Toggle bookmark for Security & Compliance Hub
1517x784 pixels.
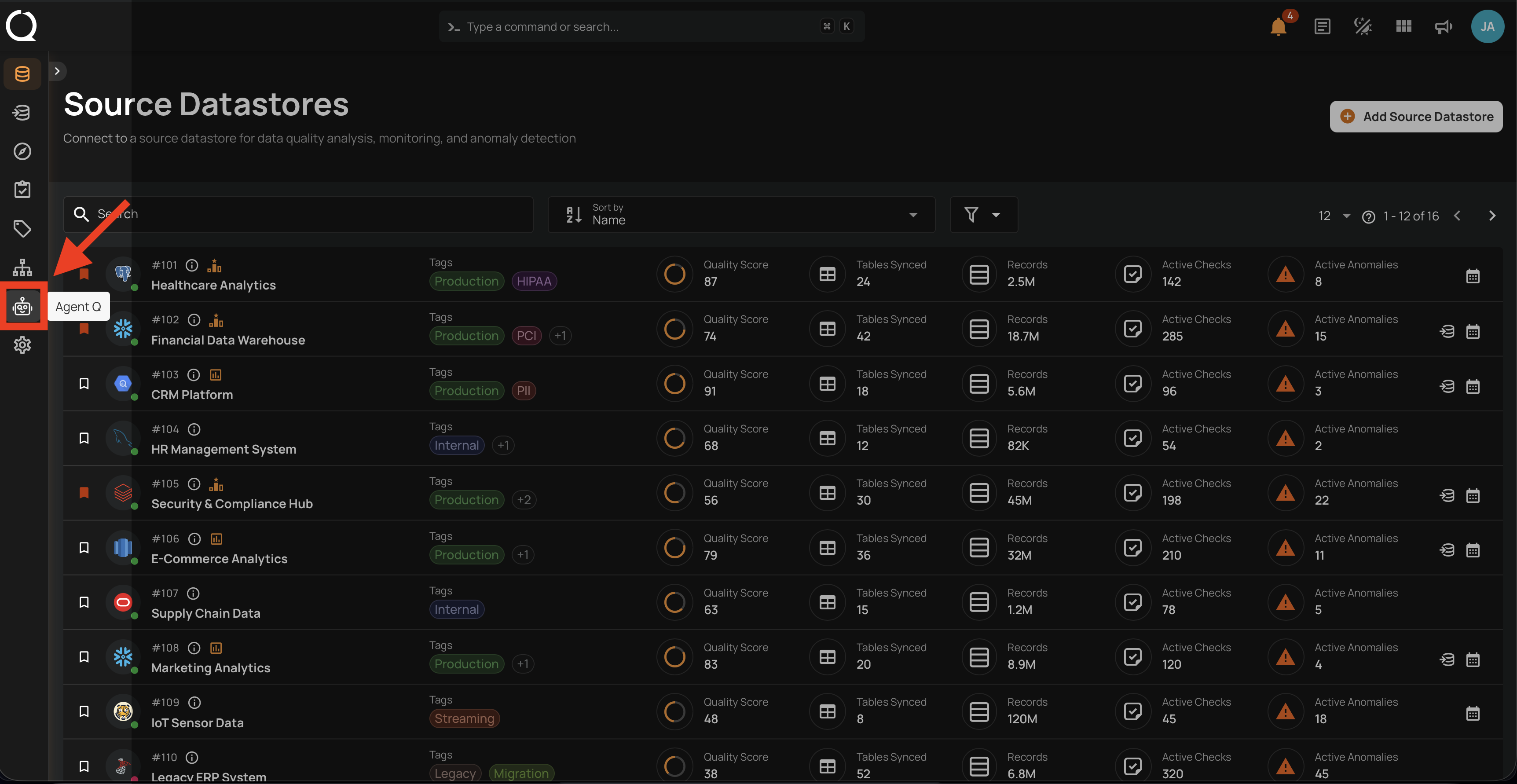coord(84,493)
